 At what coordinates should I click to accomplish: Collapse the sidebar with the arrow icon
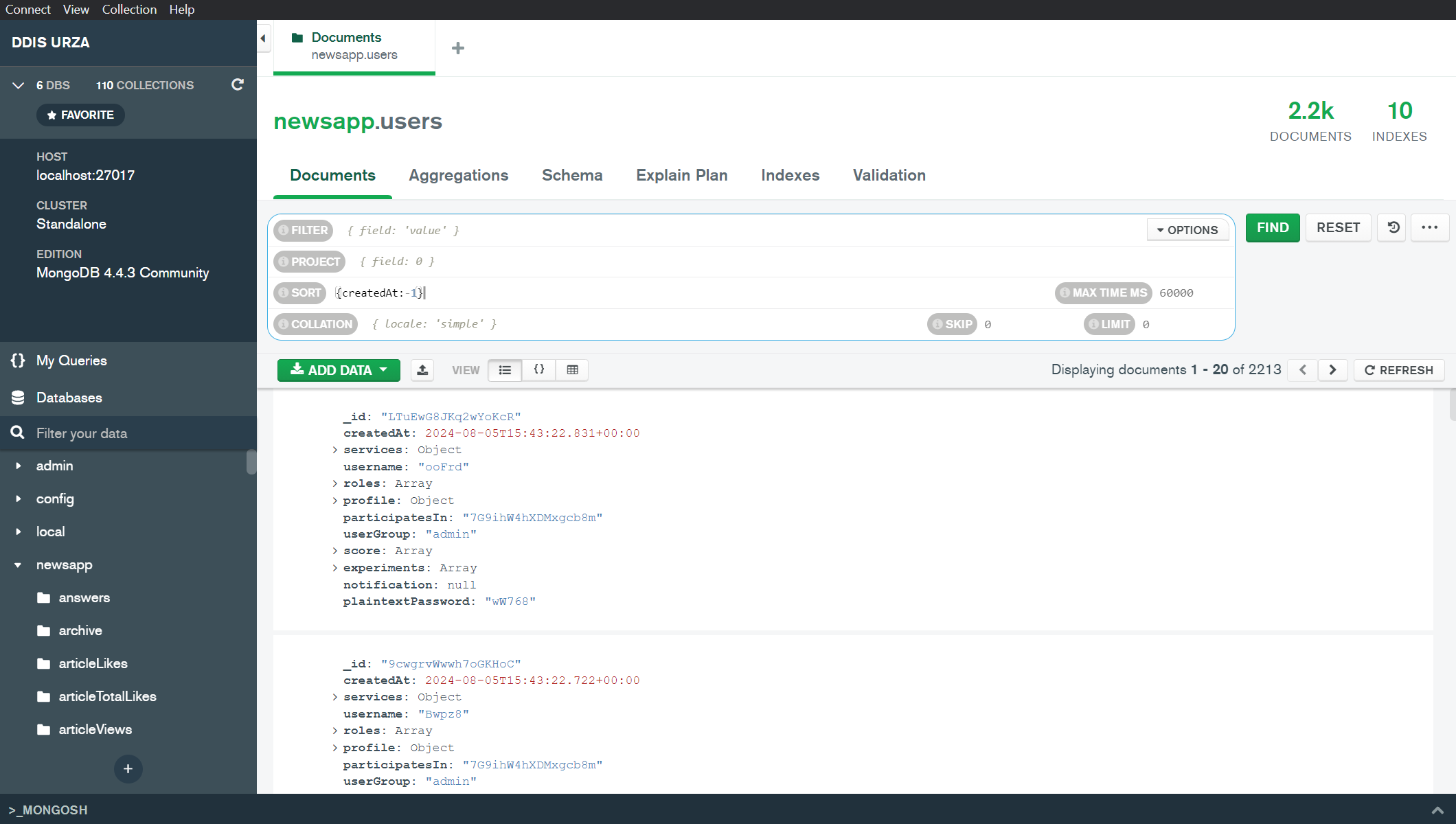263,38
